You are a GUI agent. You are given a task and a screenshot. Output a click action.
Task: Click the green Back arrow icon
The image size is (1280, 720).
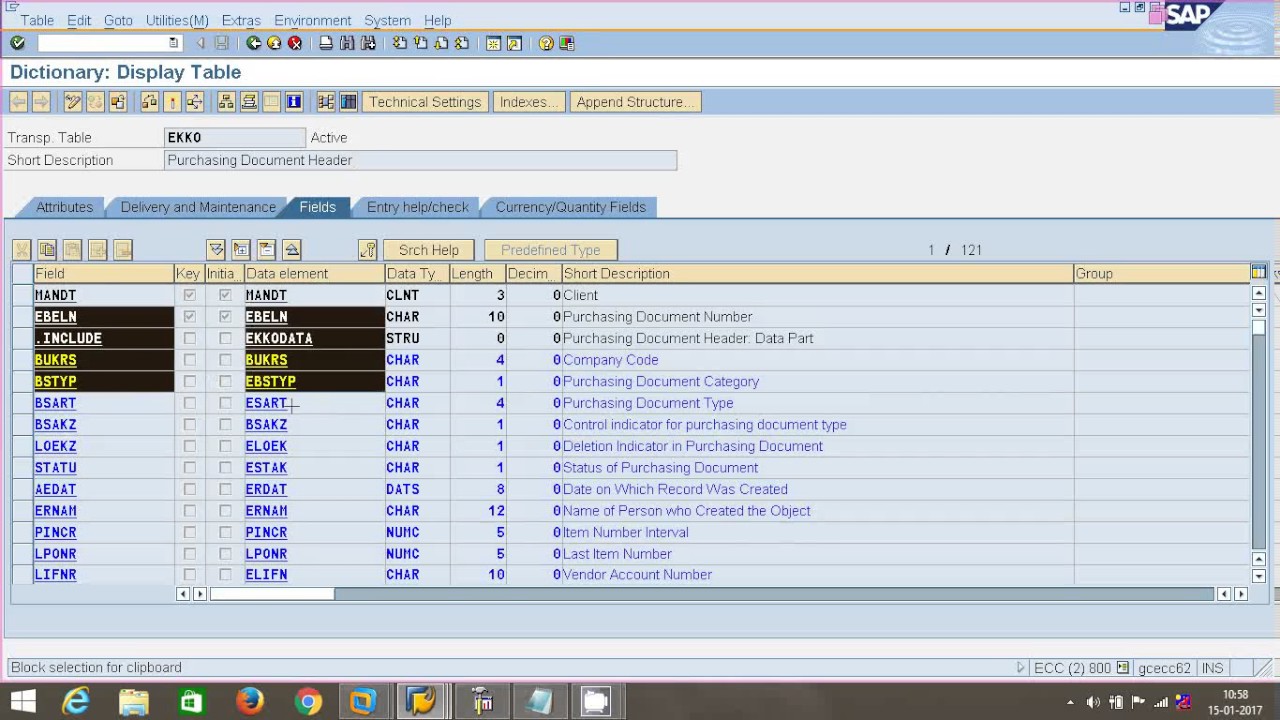pyautogui.click(x=254, y=43)
